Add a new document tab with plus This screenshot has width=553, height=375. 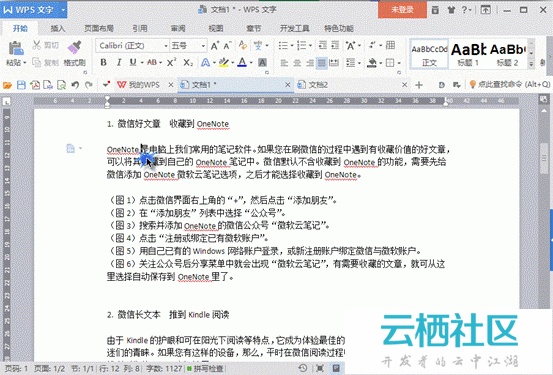click(x=419, y=85)
